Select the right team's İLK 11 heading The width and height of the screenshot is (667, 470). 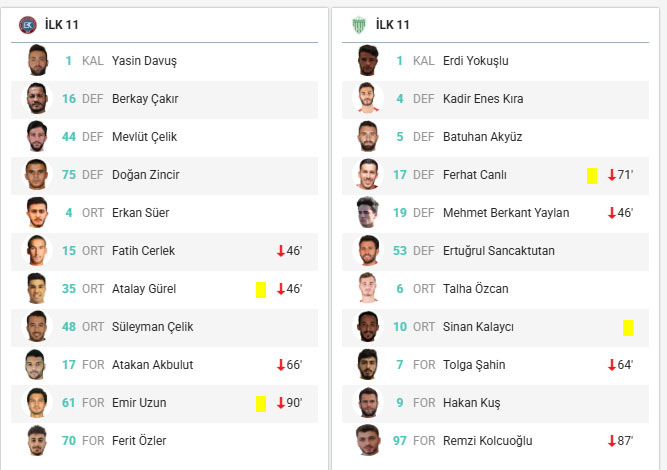click(x=393, y=25)
